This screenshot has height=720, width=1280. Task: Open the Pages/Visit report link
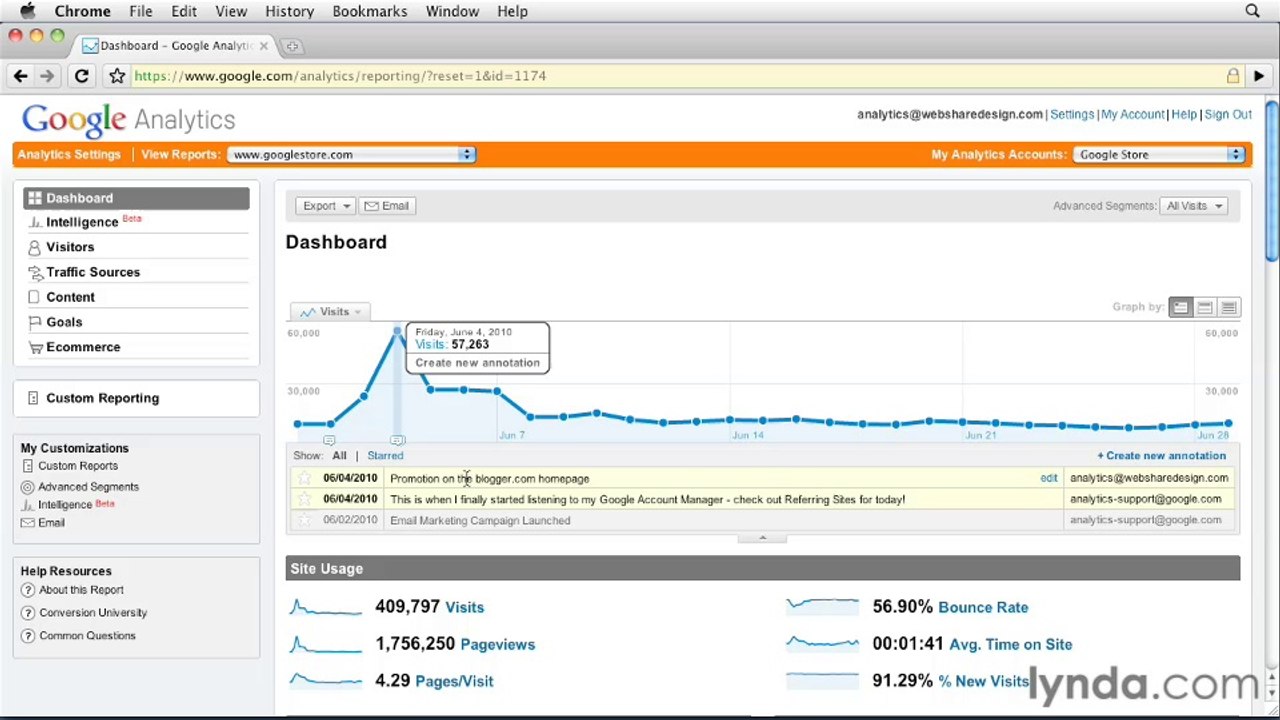[x=454, y=682]
